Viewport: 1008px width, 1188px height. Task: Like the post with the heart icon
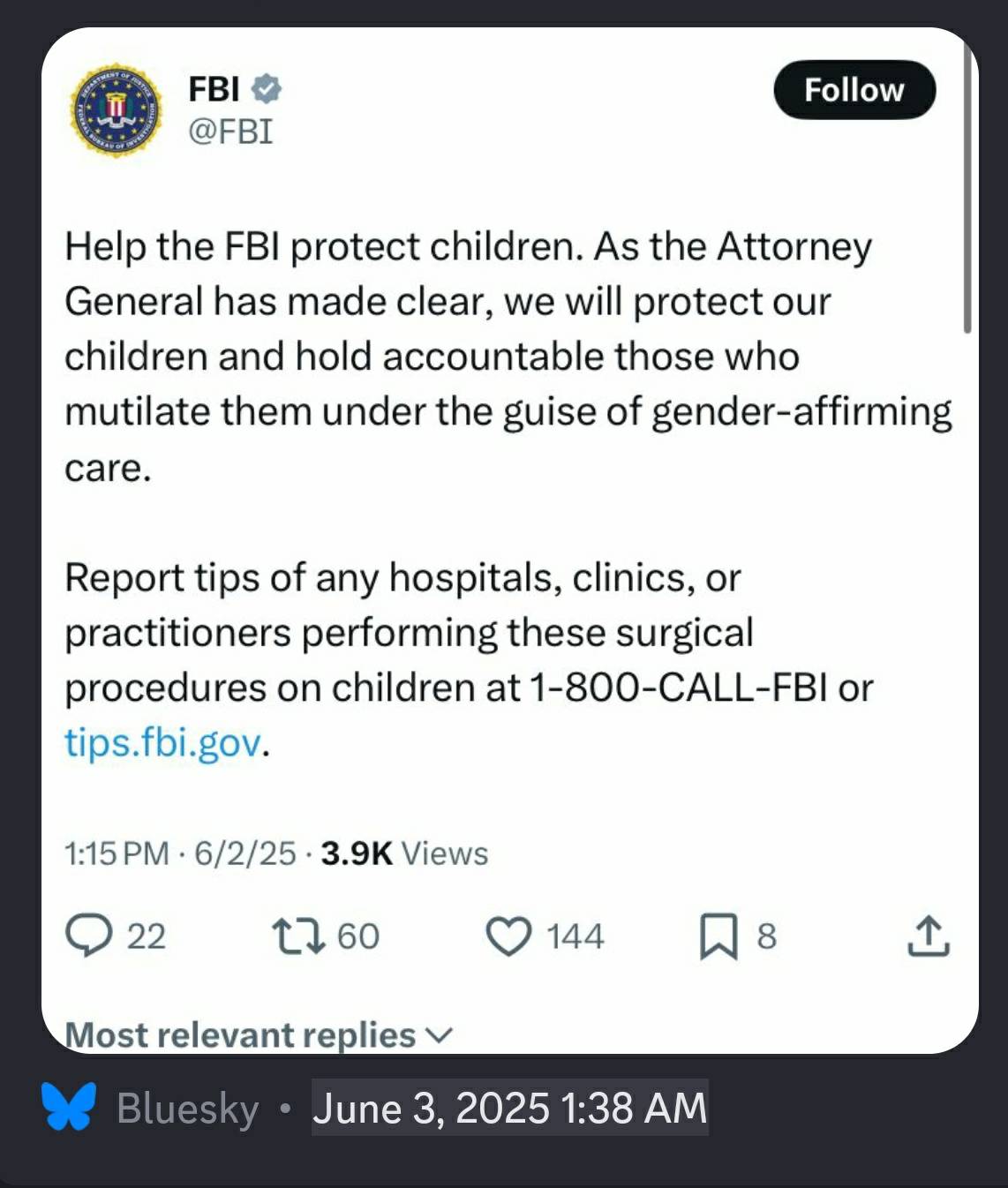click(509, 936)
